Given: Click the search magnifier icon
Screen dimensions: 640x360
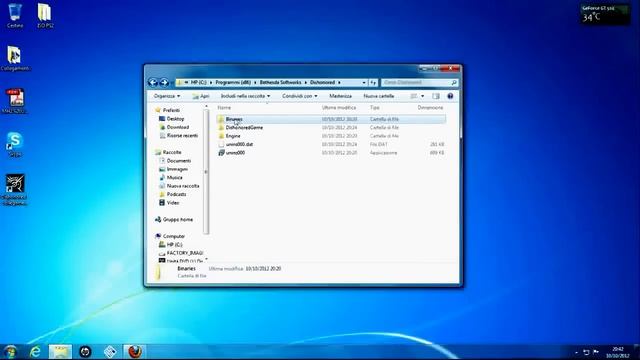Looking at the screenshot, I should tap(454, 82).
